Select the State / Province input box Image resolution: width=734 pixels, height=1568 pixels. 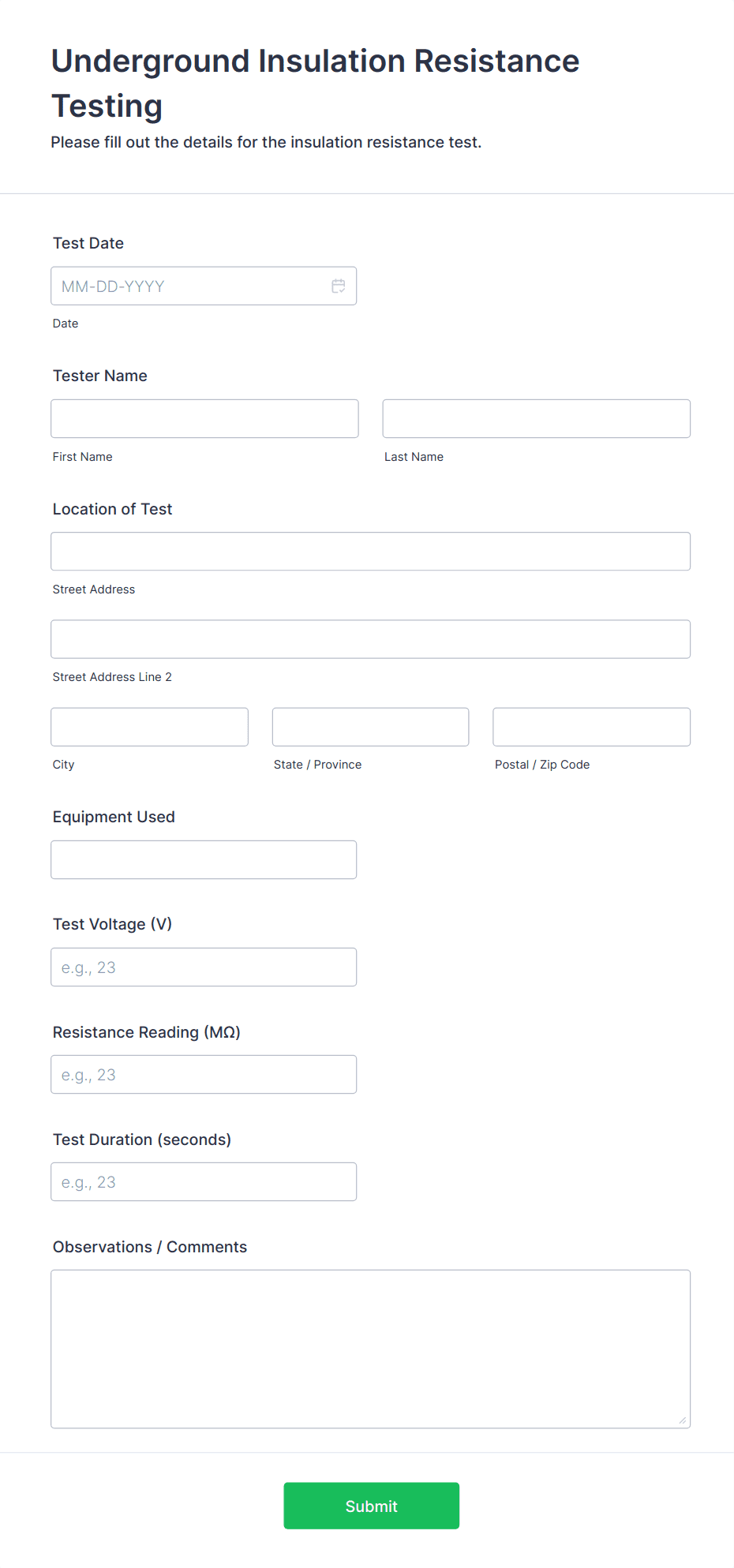click(x=370, y=727)
